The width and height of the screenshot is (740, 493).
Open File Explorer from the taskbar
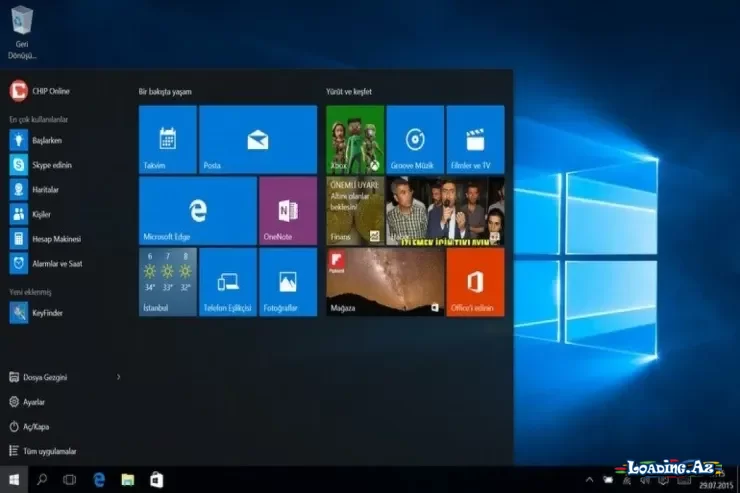[x=128, y=480]
